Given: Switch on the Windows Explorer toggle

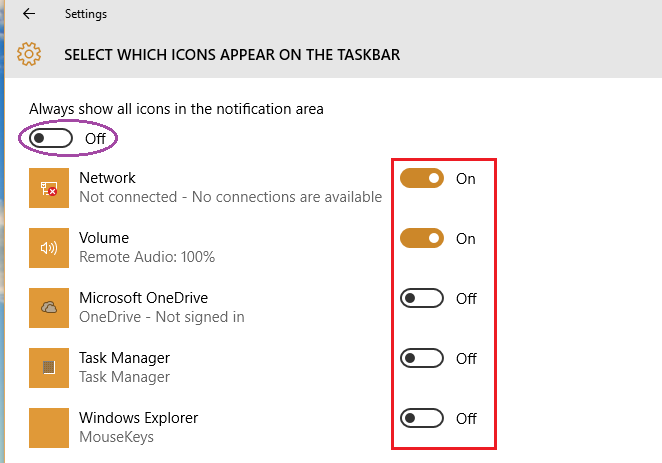Looking at the screenshot, I should click(x=422, y=418).
